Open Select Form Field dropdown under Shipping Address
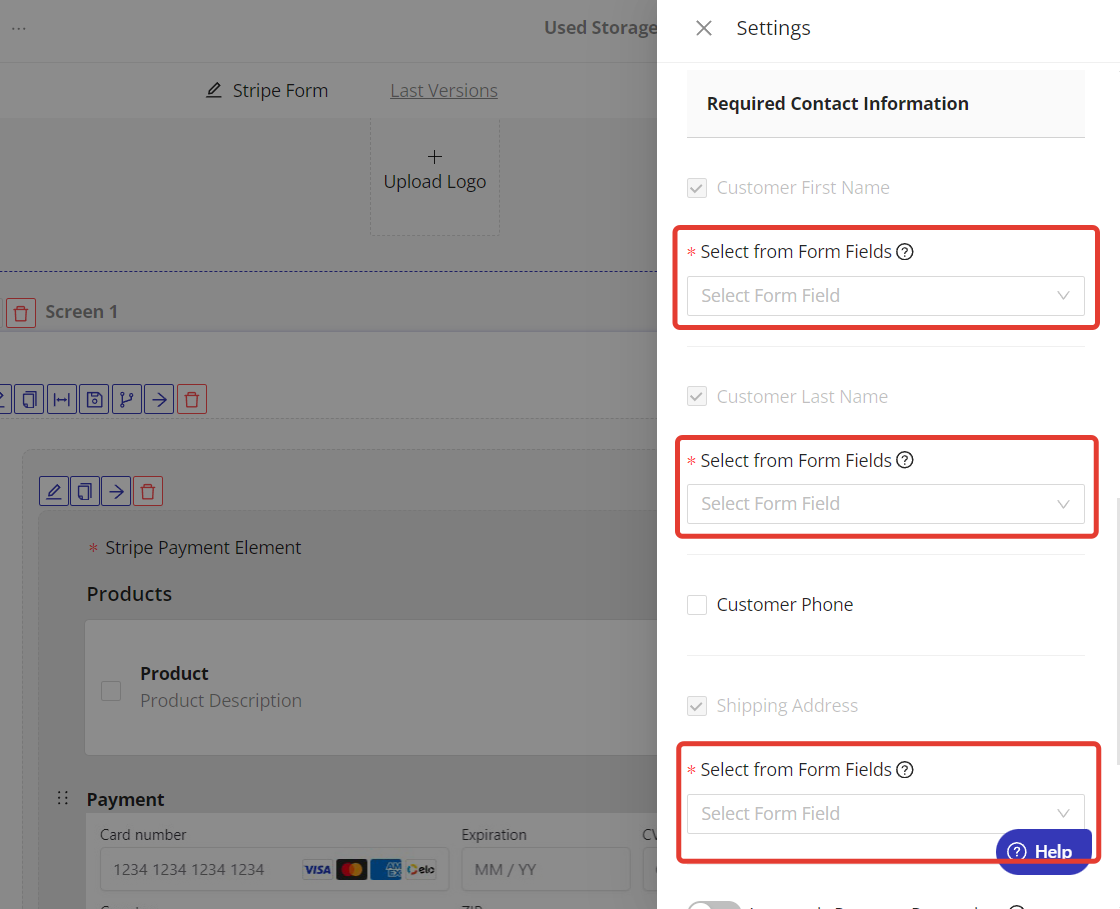Screen dimensions: 1120x909 pyautogui.click(x=885, y=814)
